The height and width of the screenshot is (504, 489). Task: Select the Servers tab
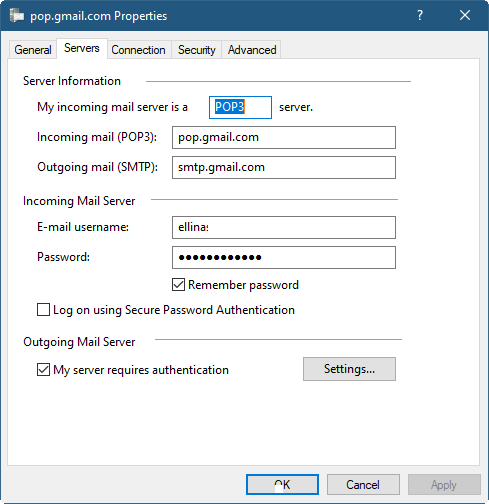click(x=82, y=48)
